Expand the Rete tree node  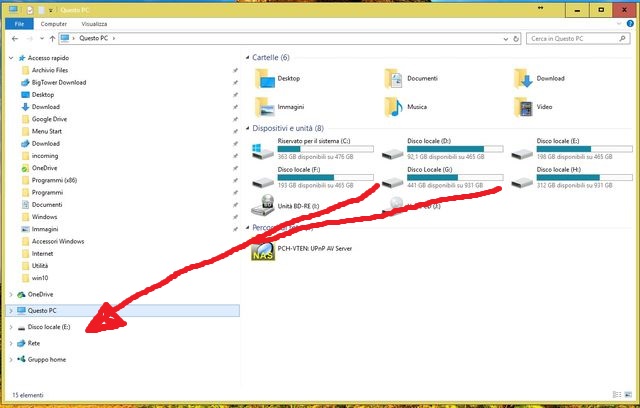tap(11, 343)
